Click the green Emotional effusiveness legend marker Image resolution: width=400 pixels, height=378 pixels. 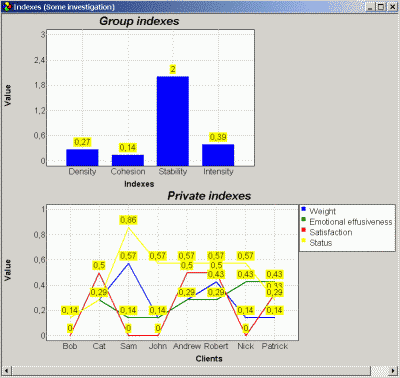click(303, 220)
